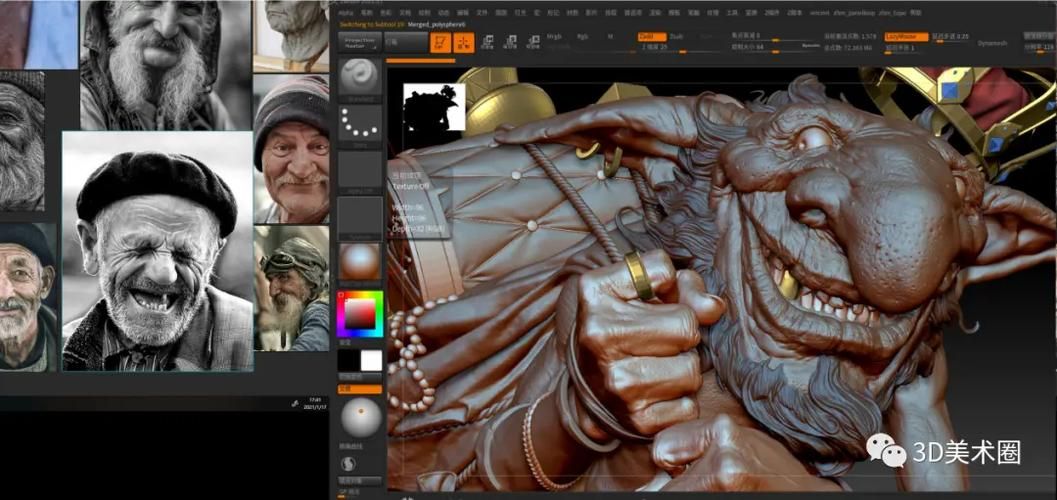
Task: Click the black silhouette thumbnail in viewport
Action: (434, 106)
